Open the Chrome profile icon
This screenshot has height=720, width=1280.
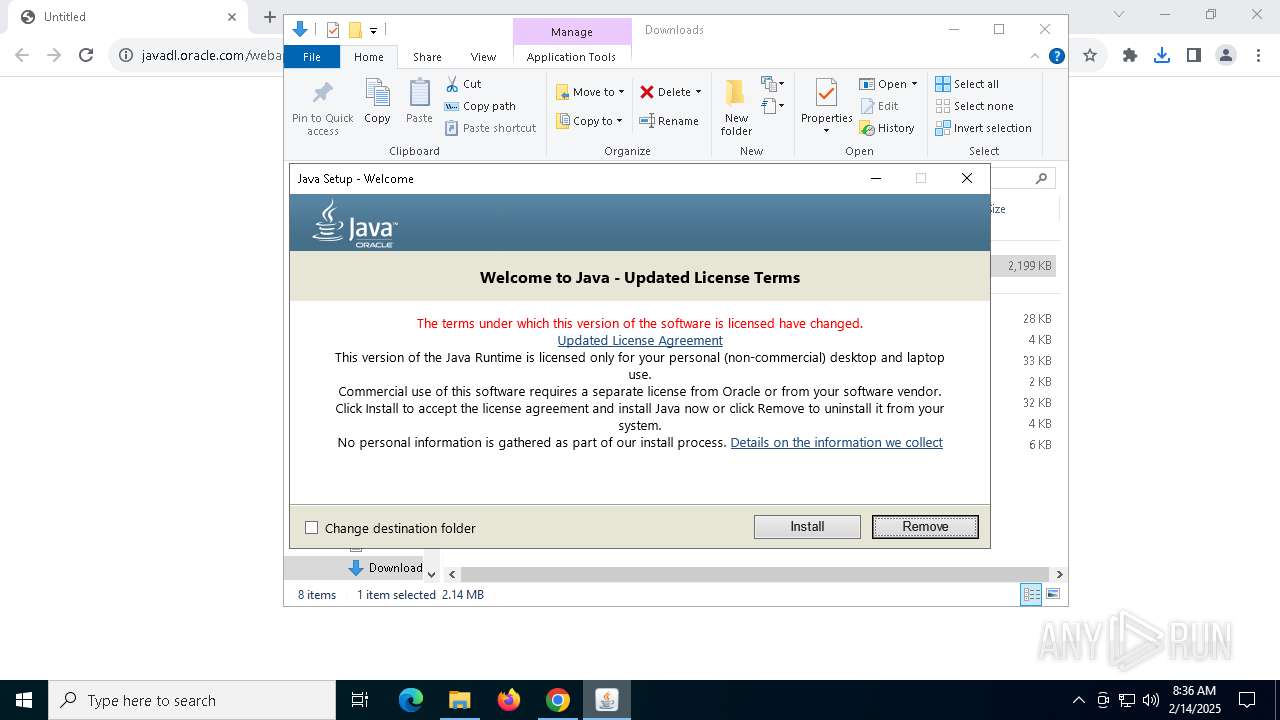[1225, 55]
